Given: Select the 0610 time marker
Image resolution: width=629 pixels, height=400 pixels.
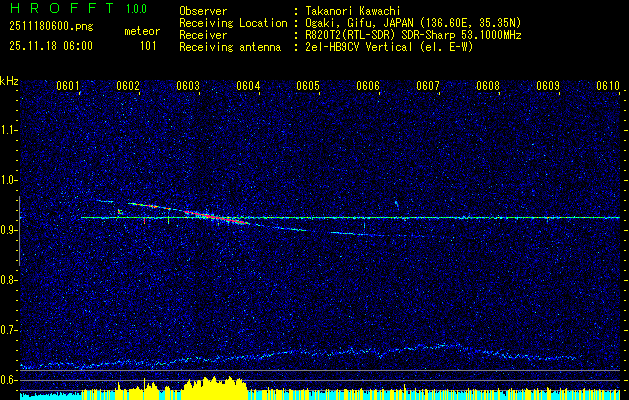Looking at the screenshot, I should [607, 86].
